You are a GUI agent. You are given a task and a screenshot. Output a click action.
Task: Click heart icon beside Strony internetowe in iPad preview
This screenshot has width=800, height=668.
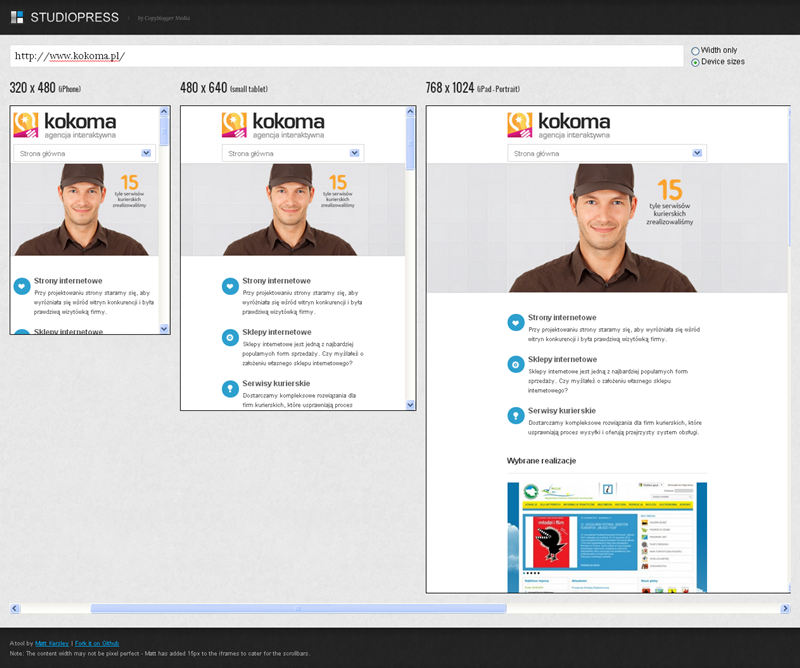pyautogui.click(x=515, y=322)
